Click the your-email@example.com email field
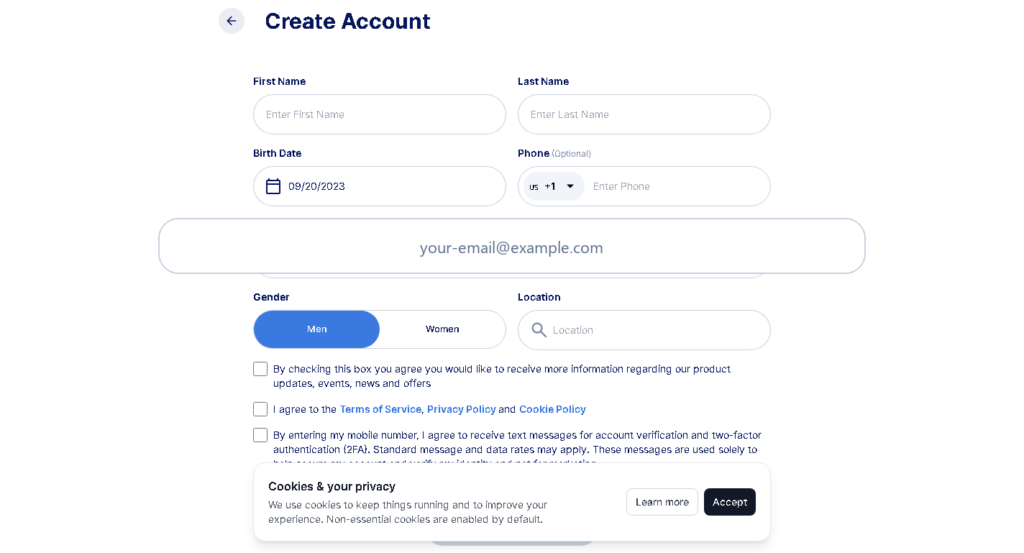Viewport: 1024px width, 553px height. coord(512,246)
